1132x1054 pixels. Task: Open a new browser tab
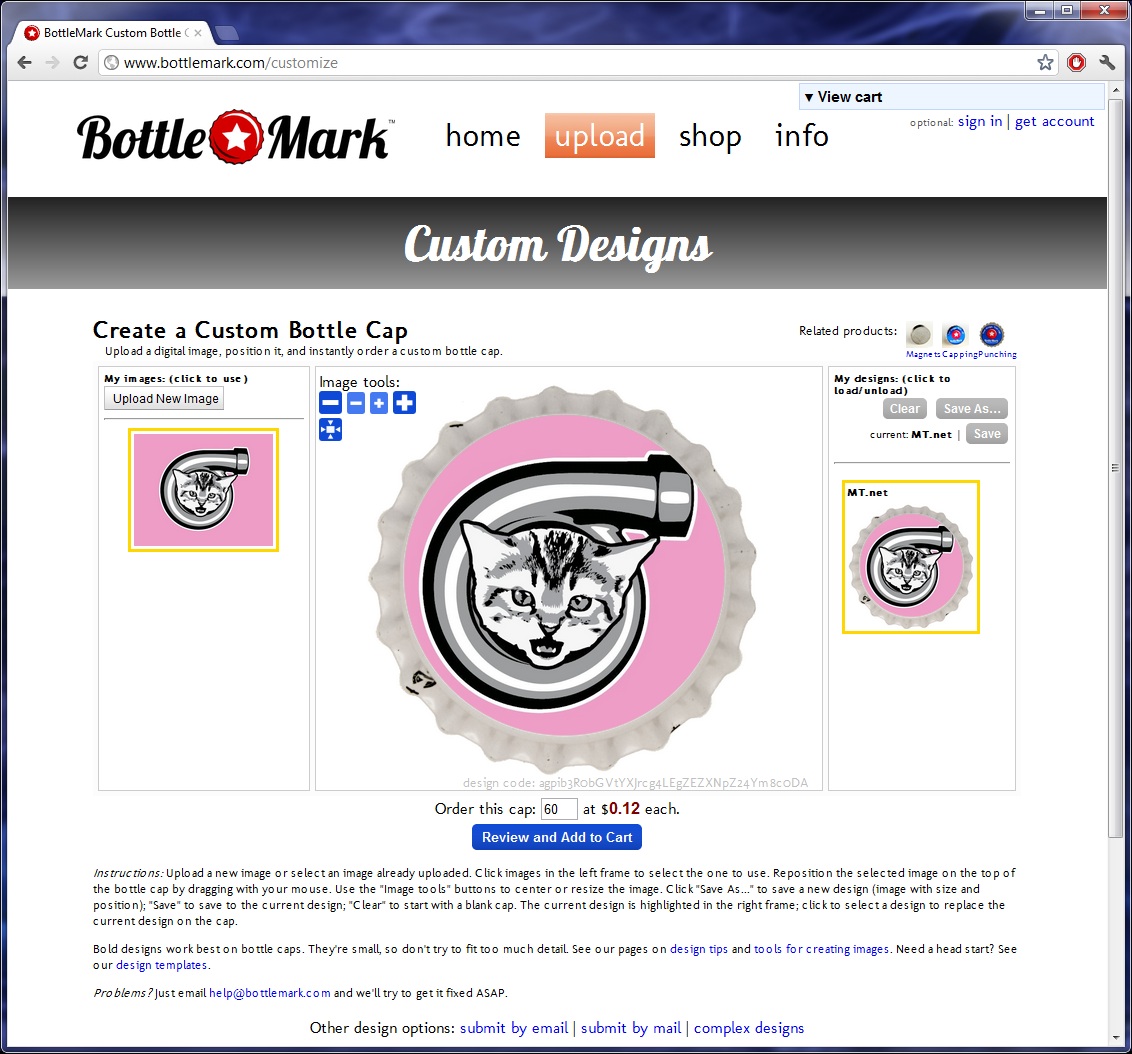pyautogui.click(x=227, y=32)
